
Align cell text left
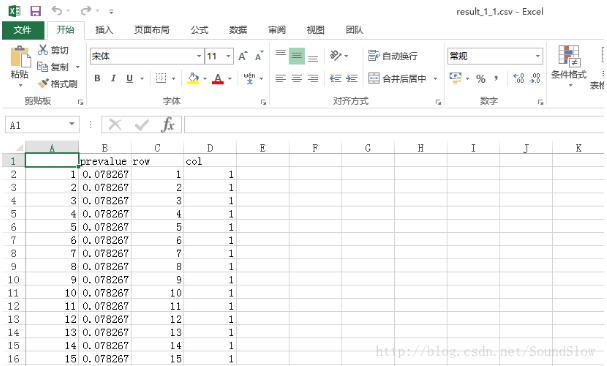281,79
